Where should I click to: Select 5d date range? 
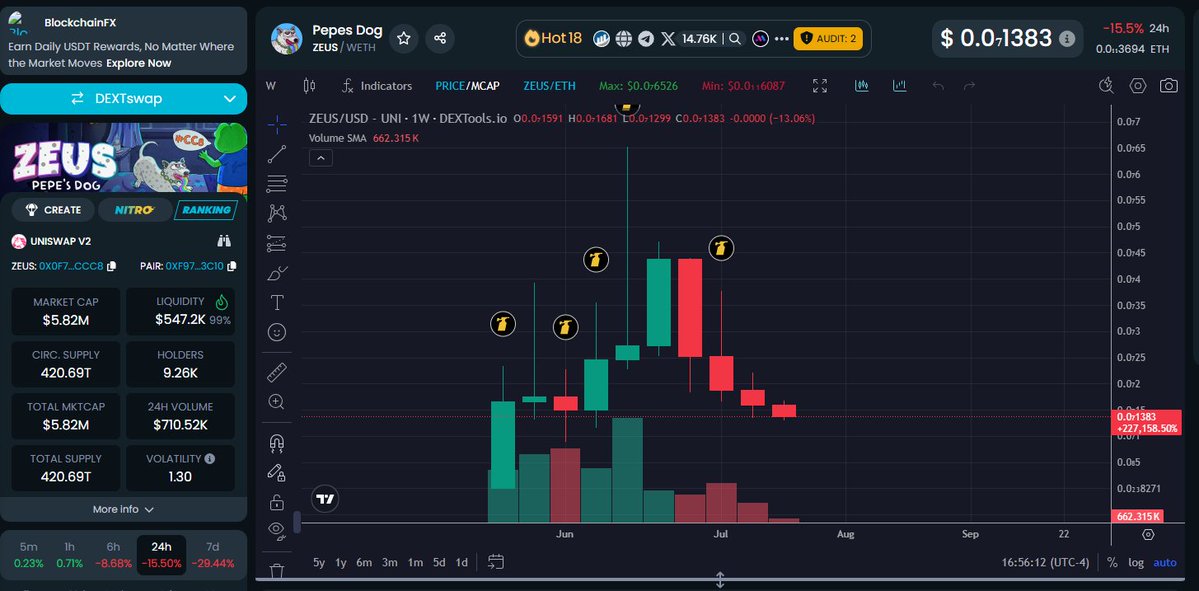439,563
